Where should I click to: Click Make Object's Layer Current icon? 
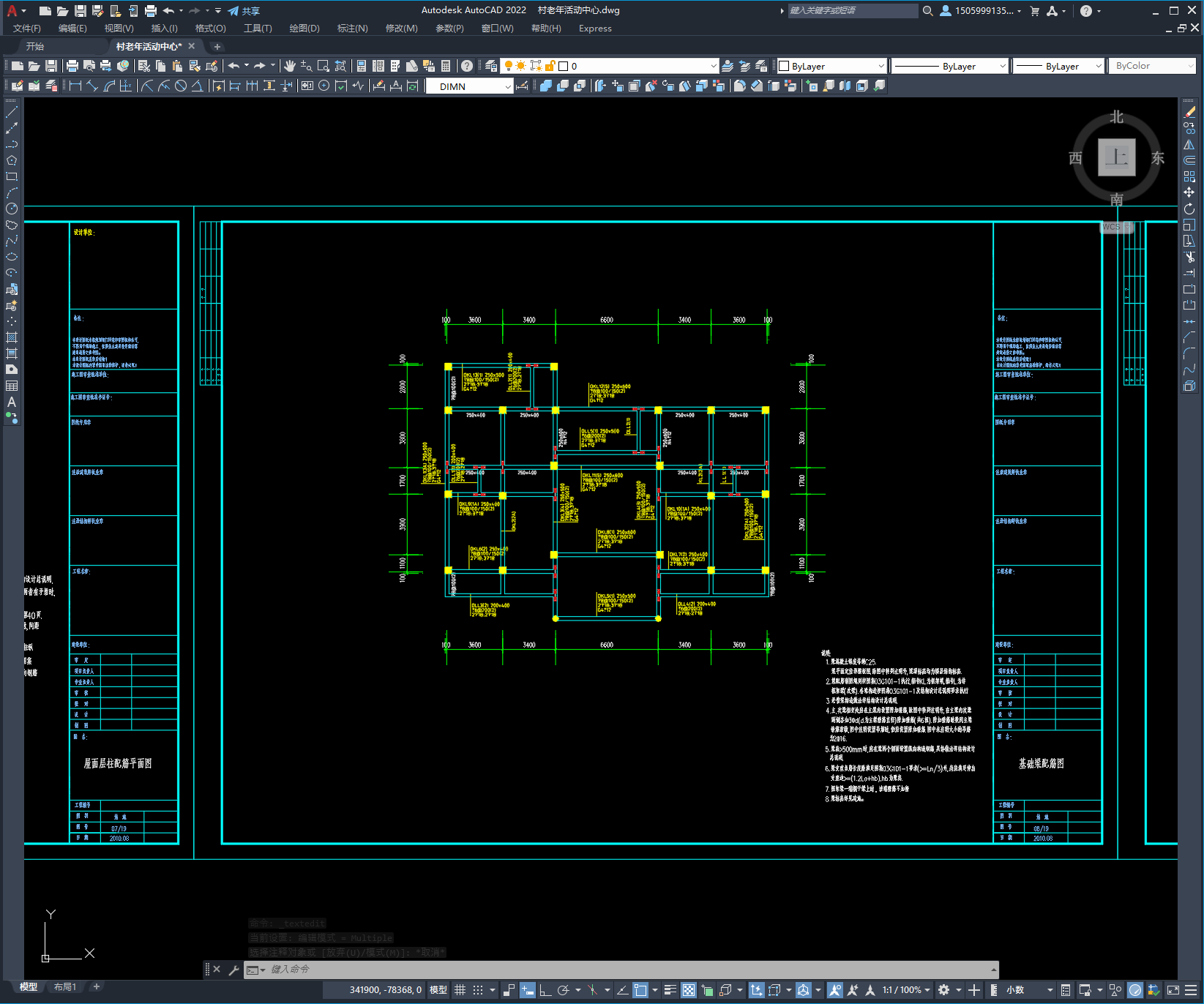coord(728,66)
